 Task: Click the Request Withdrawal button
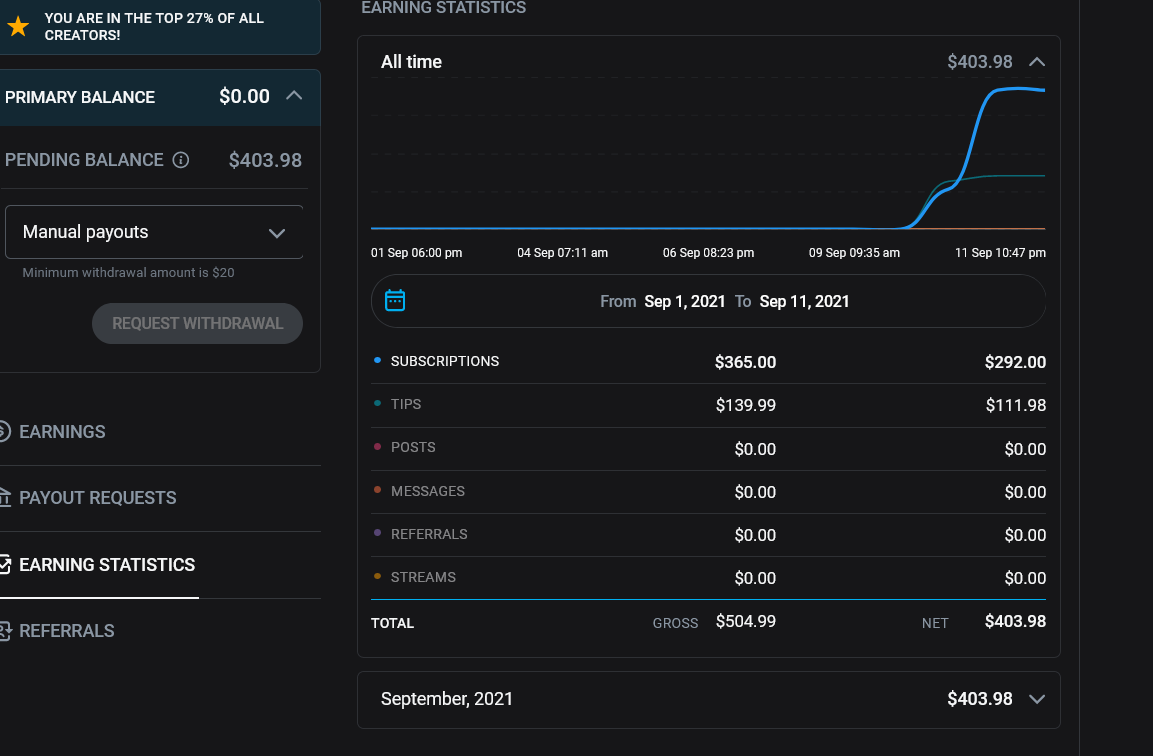pyautogui.click(x=197, y=324)
